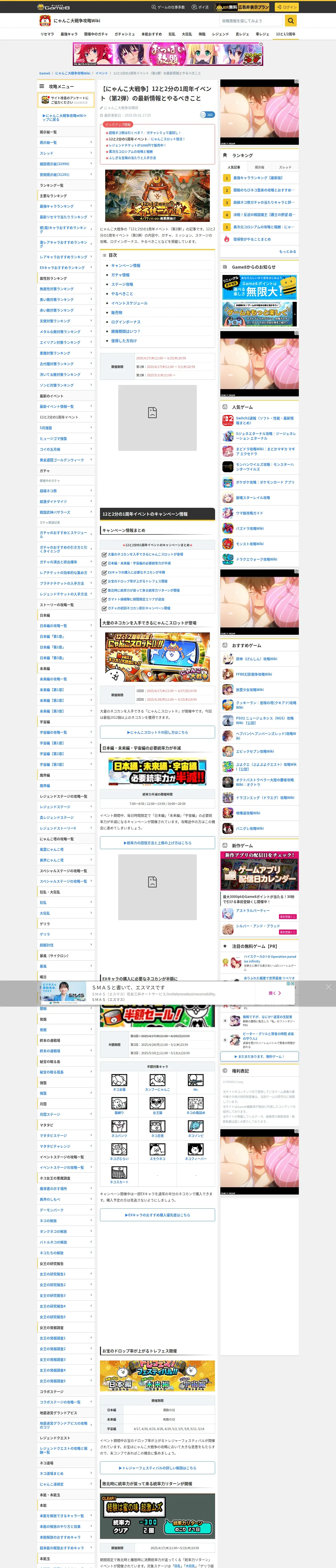The height and width of the screenshot is (1568, 336).
Task: Click checkmark link ガマトト探検隊に期間限定エリアが追加
Action: [136, 599]
